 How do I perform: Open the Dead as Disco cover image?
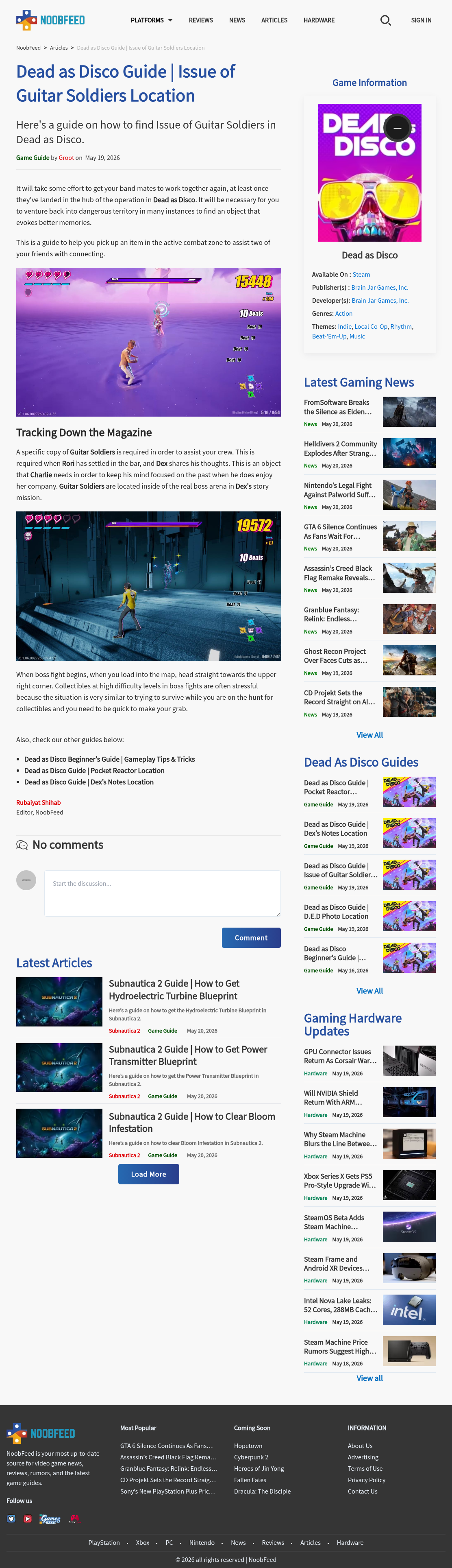[369, 172]
